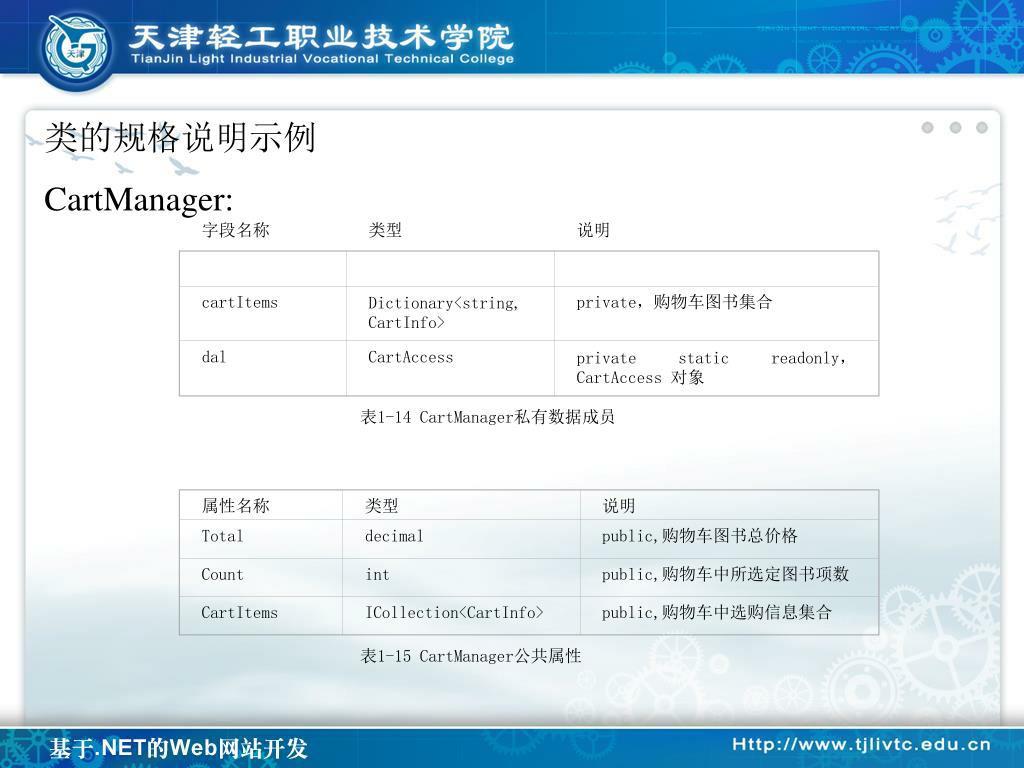Click the 表1-15 CartManager公共属性 caption

click(x=470, y=656)
